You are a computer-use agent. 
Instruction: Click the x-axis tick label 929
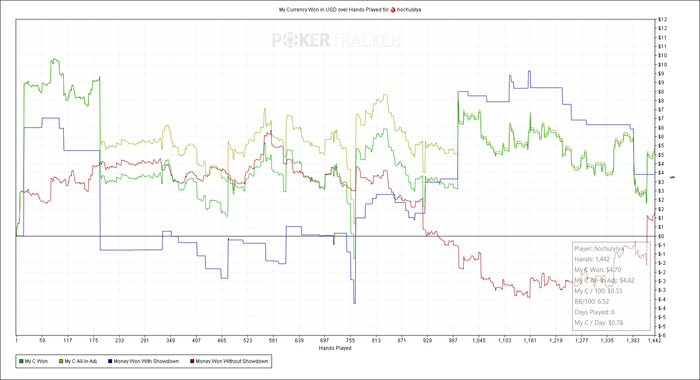pos(428,341)
